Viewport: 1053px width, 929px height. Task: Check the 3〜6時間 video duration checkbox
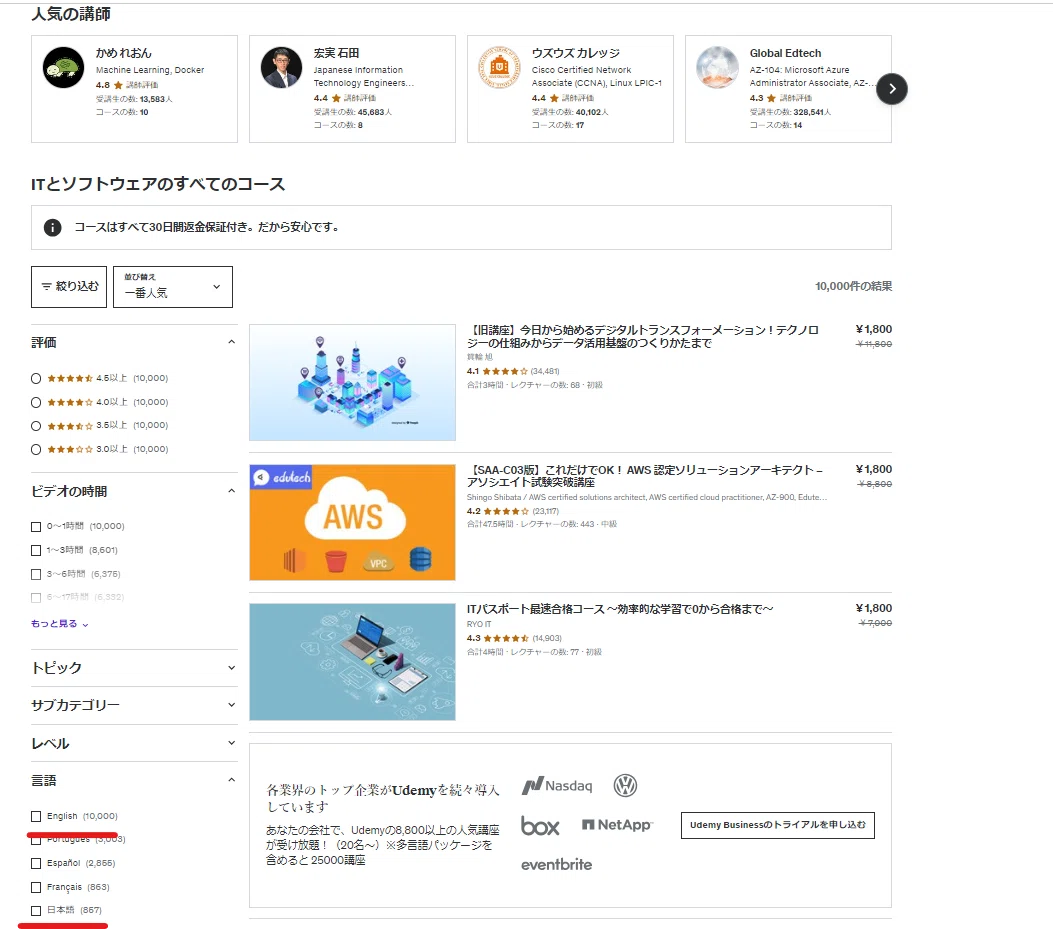(36, 574)
